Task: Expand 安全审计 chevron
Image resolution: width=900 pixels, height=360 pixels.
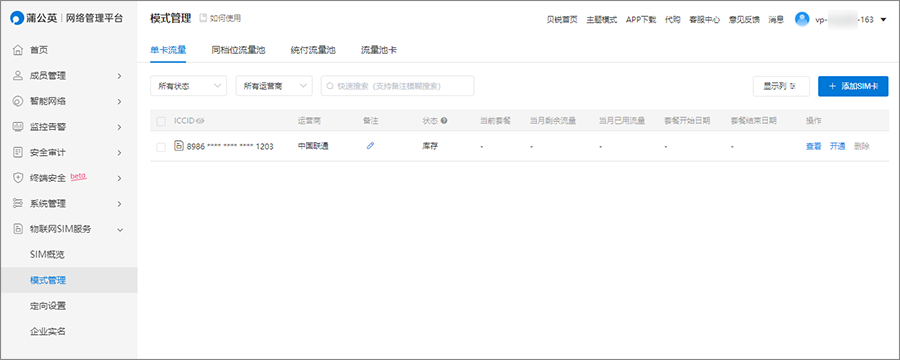Action: pyautogui.click(x=119, y=153)
